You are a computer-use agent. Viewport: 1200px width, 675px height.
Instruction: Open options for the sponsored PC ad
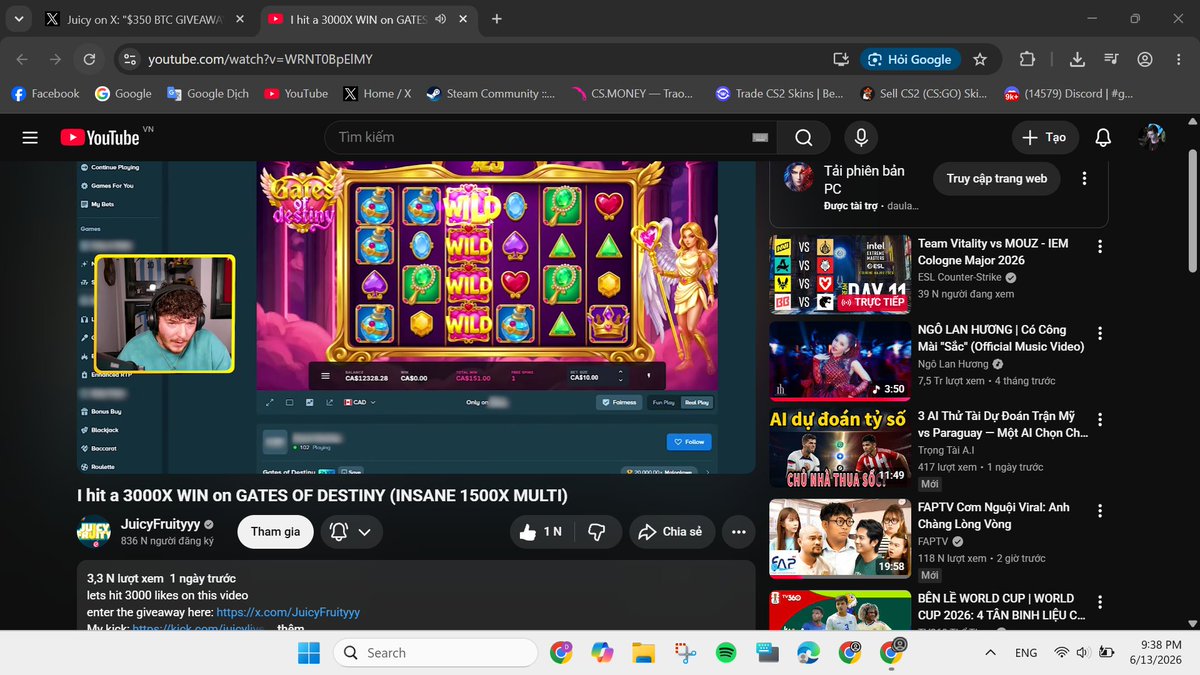pos(1084,179)
